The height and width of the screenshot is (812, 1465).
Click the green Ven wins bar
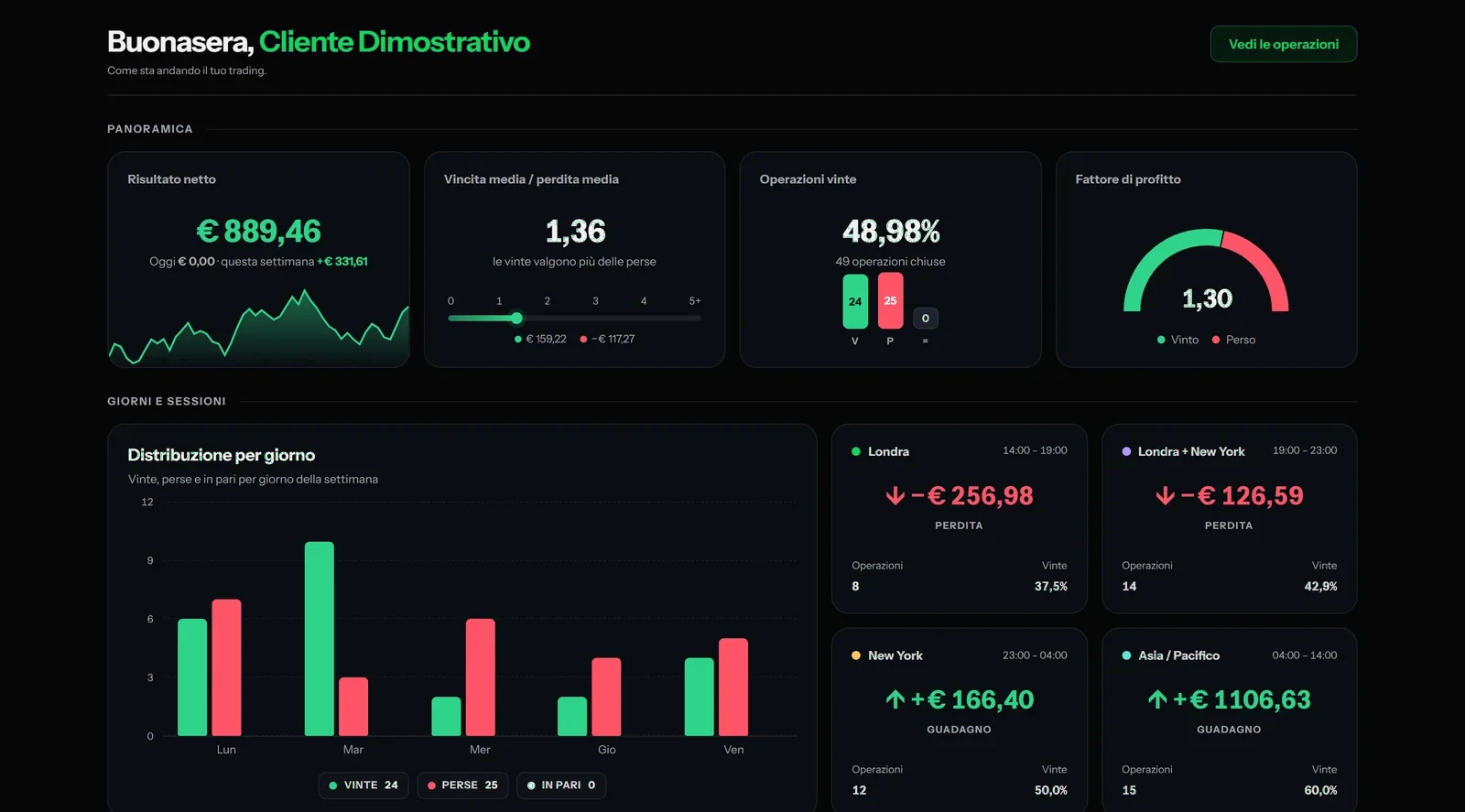[x=700, y=697]
